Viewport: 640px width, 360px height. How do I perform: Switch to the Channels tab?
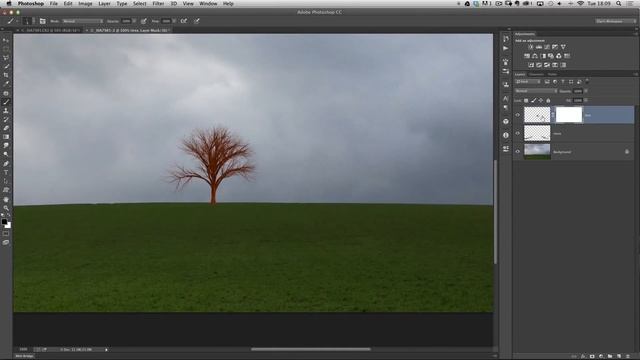(536, 74)
